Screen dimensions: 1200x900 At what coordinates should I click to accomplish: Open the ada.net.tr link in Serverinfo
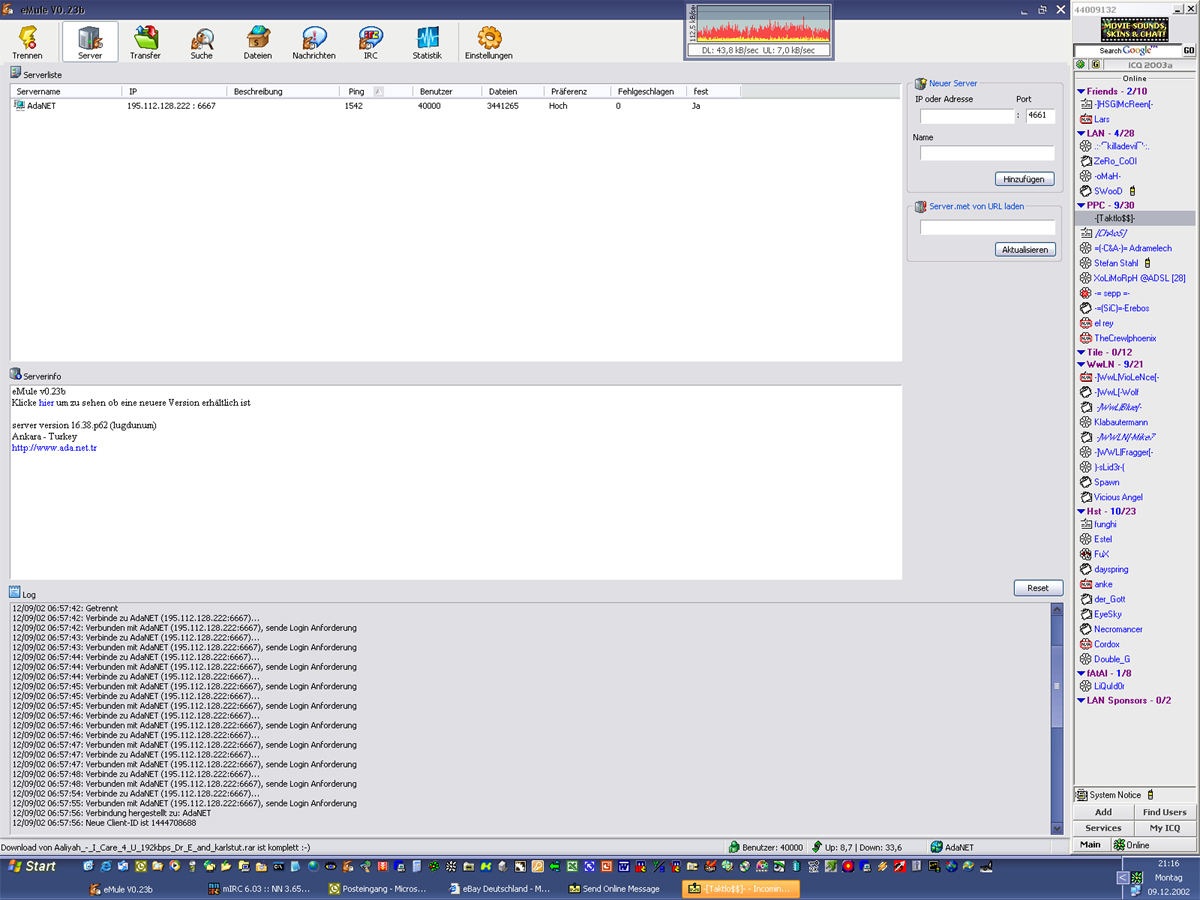(x=54, y=448)
